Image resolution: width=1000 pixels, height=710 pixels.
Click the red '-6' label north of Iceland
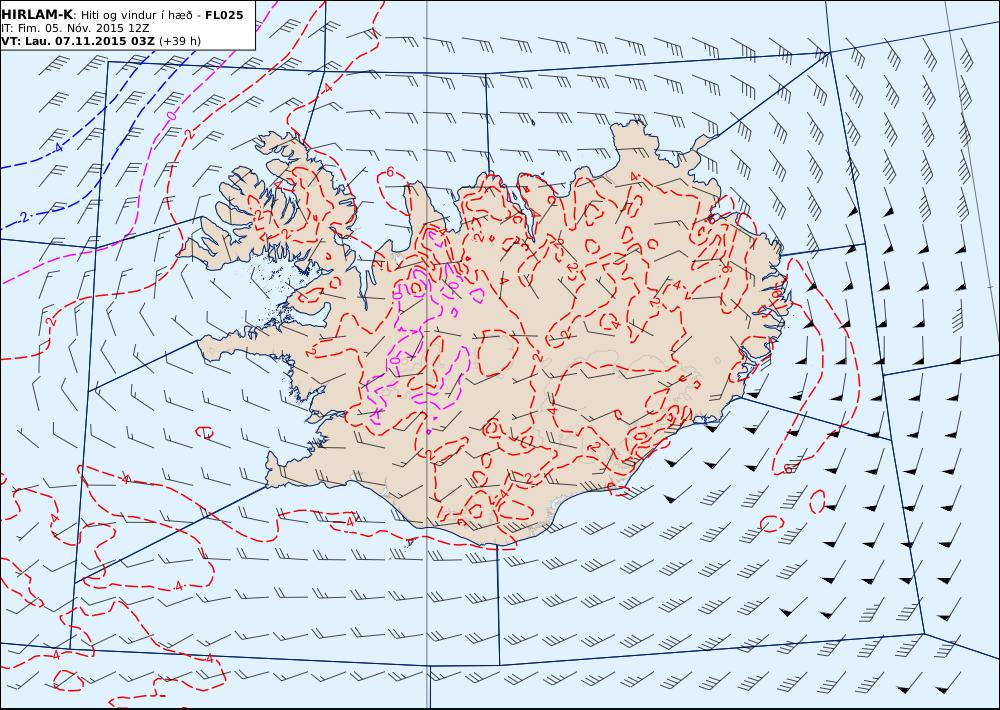388,172
